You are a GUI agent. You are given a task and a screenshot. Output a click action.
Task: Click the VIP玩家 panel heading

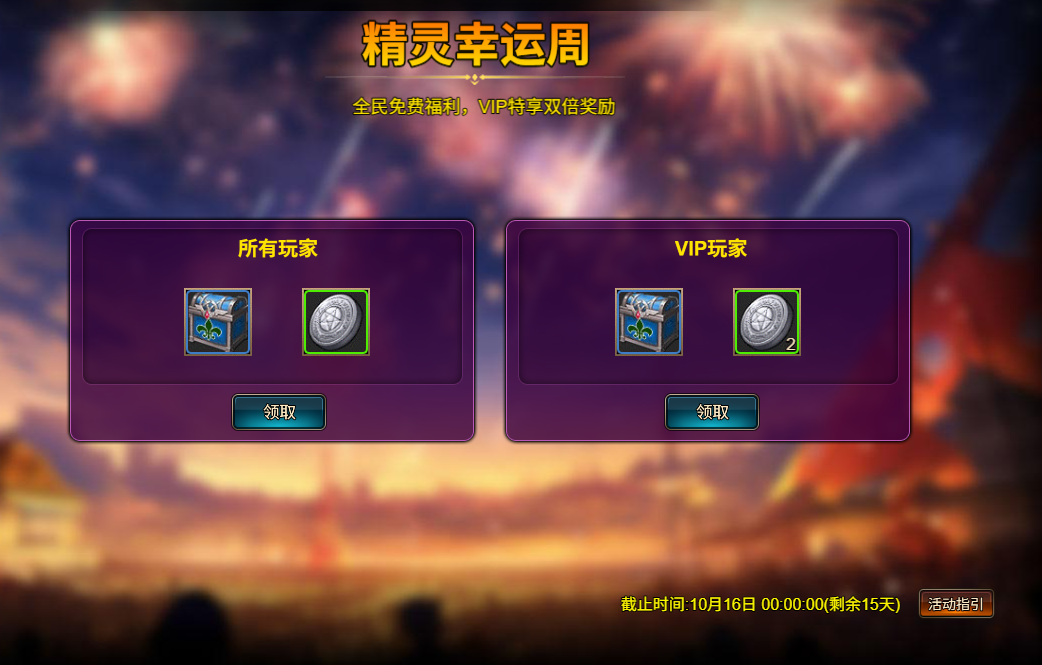tap(711, 248)
